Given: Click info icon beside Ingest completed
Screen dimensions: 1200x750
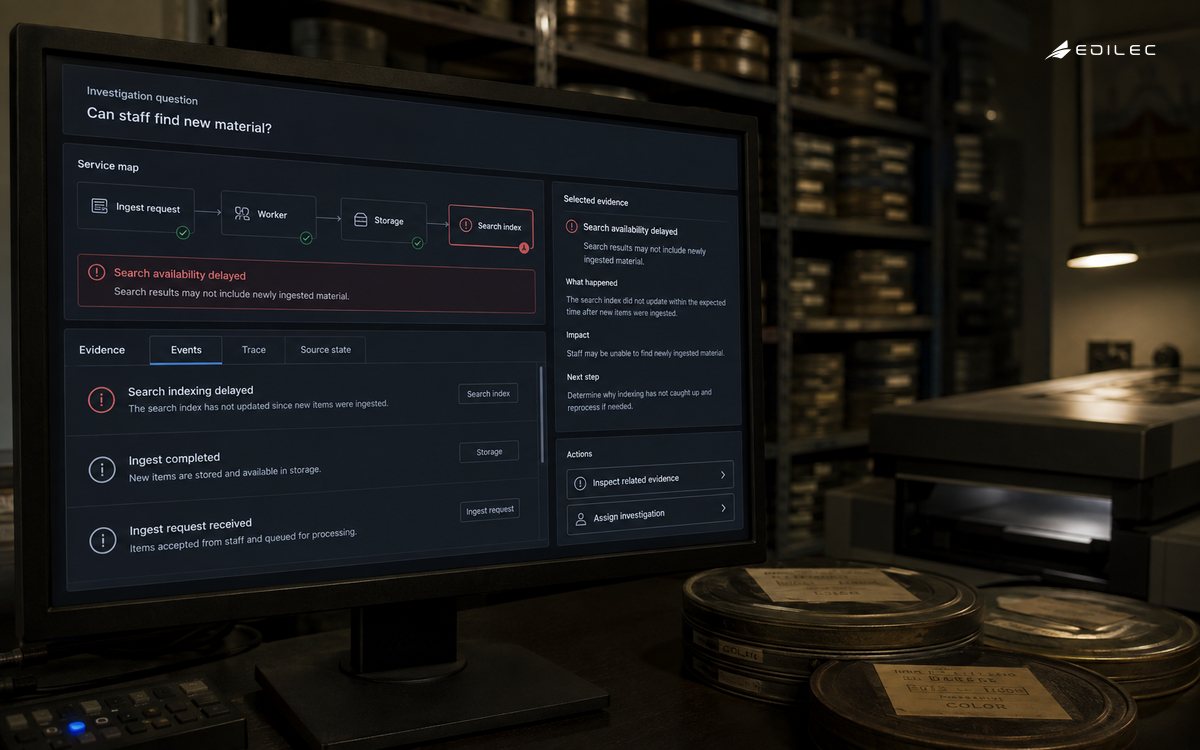Looking at the screenshot, I should pyautogui.click(x=102, y=469).
